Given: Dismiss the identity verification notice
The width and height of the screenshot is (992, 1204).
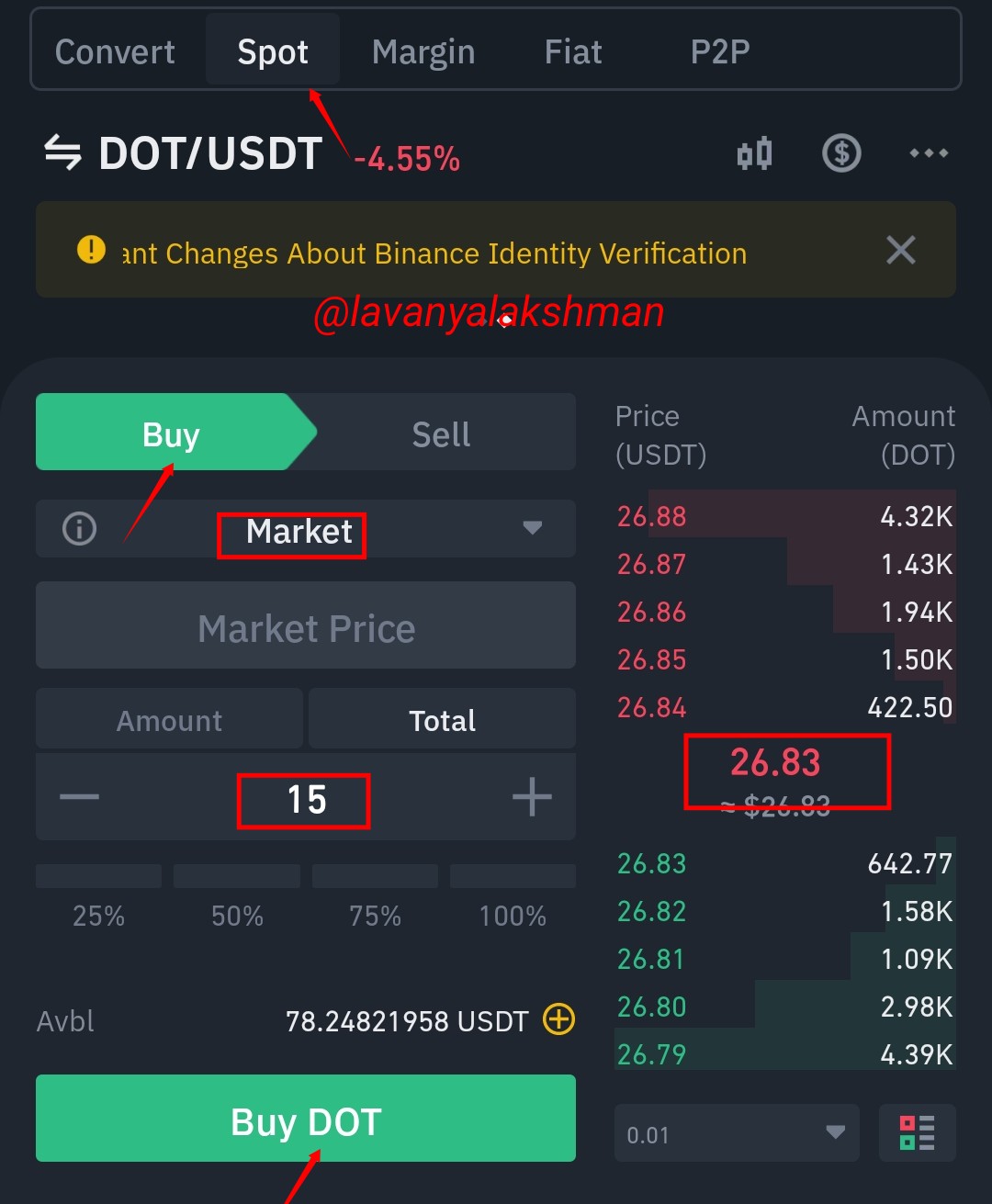Looking at the screenshot, I should point(900,250).
